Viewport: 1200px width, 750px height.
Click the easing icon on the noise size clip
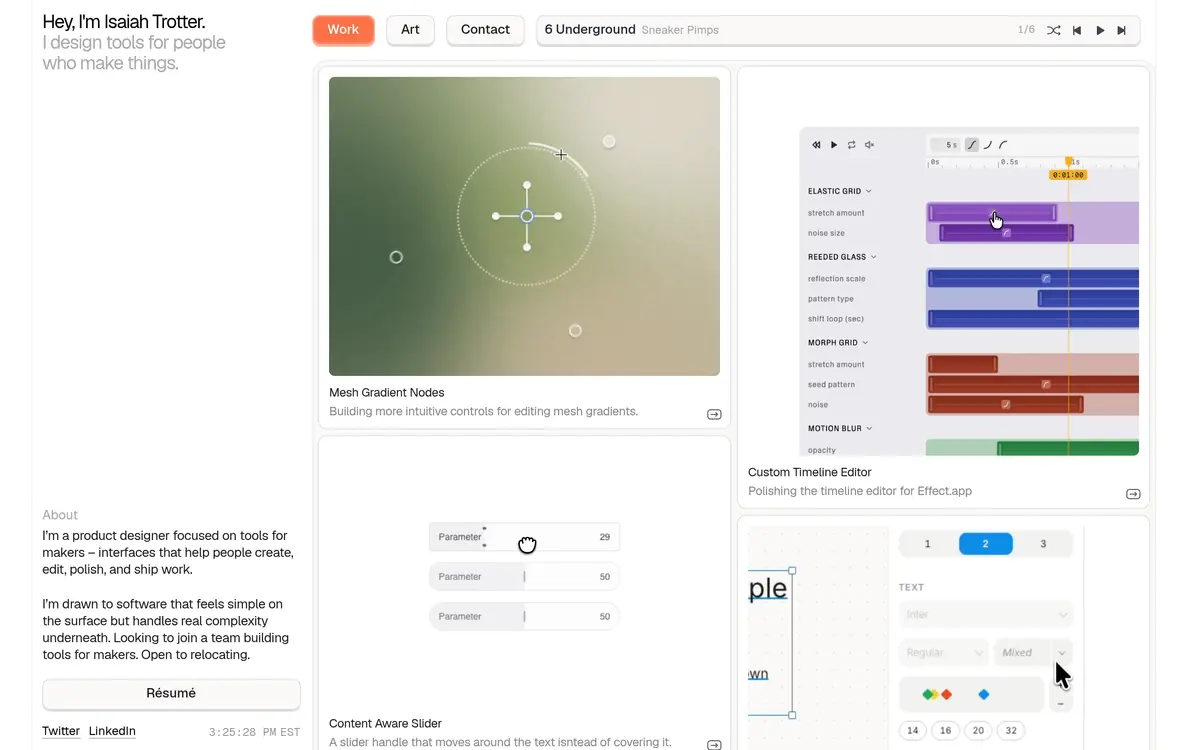coord(1007,233)
